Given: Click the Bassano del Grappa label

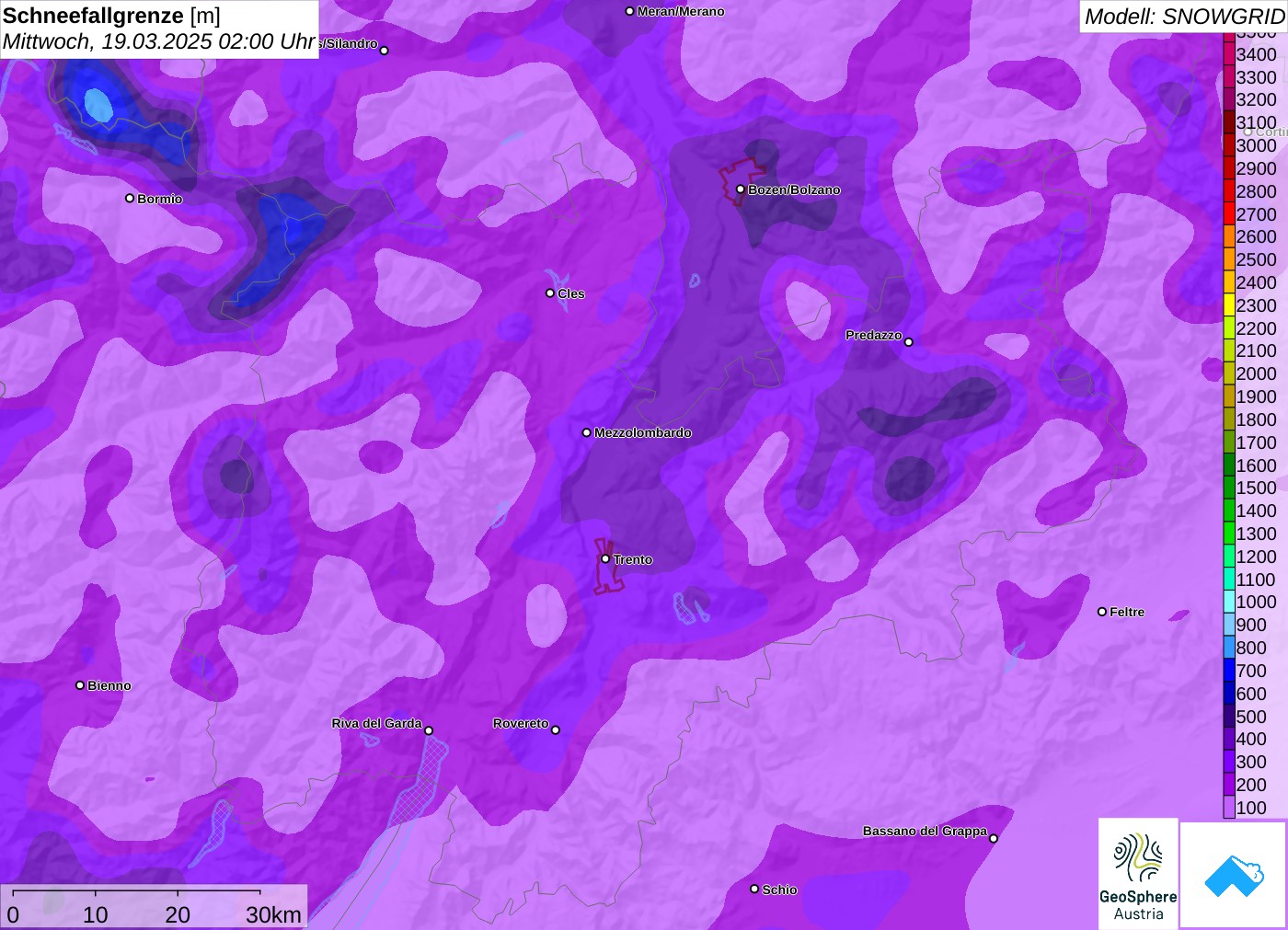Looking at the screenshot, I should [925, 831].
